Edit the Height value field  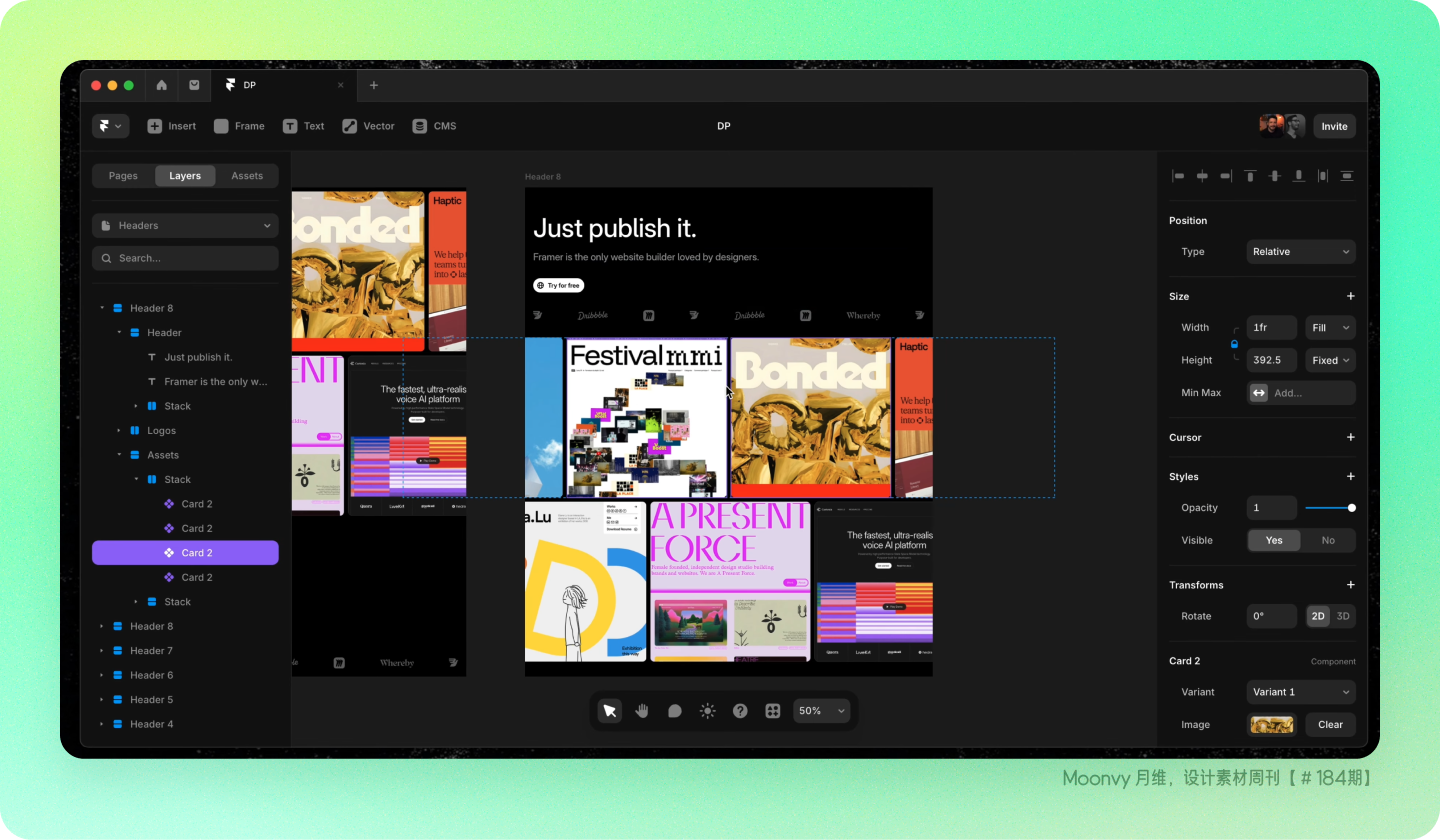[x=1272, y=360]
